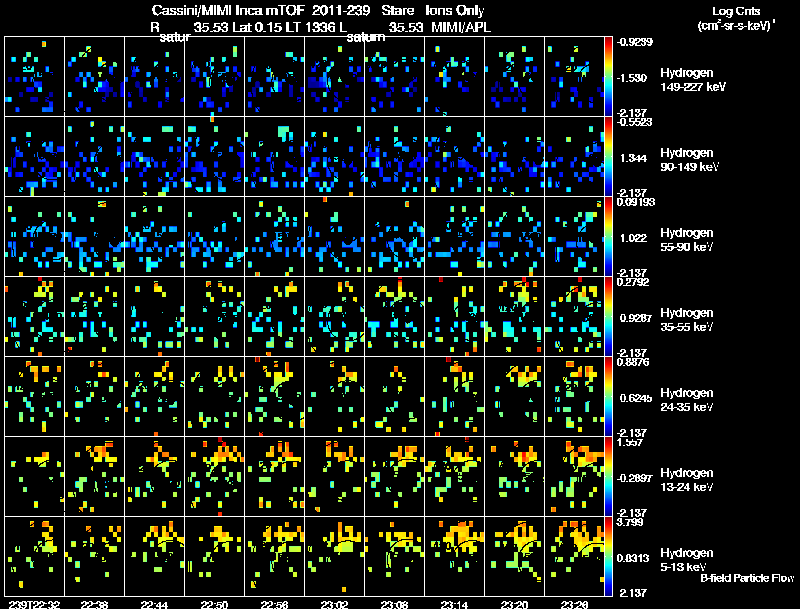
Task: Click the Hydrogen 55-90 keV row label
Action: click(687, 240)
